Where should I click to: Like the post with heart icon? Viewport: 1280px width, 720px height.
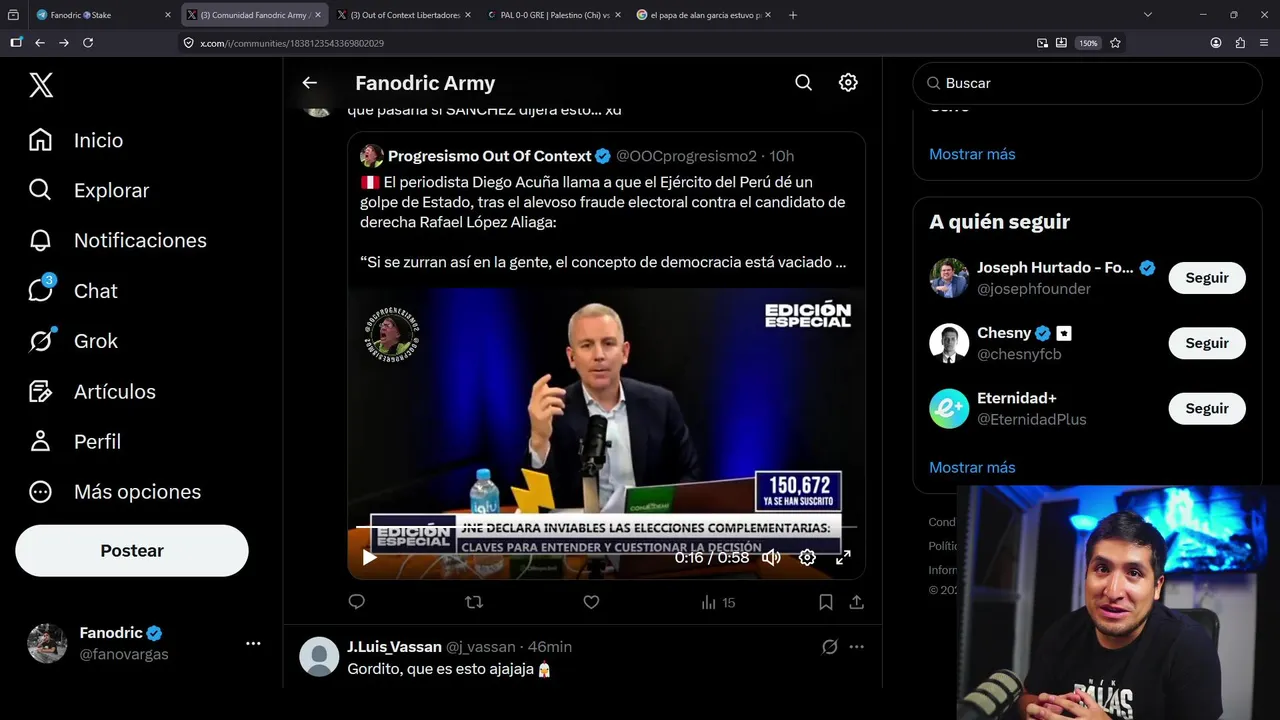pyautogui.click(x=591, y=602)
